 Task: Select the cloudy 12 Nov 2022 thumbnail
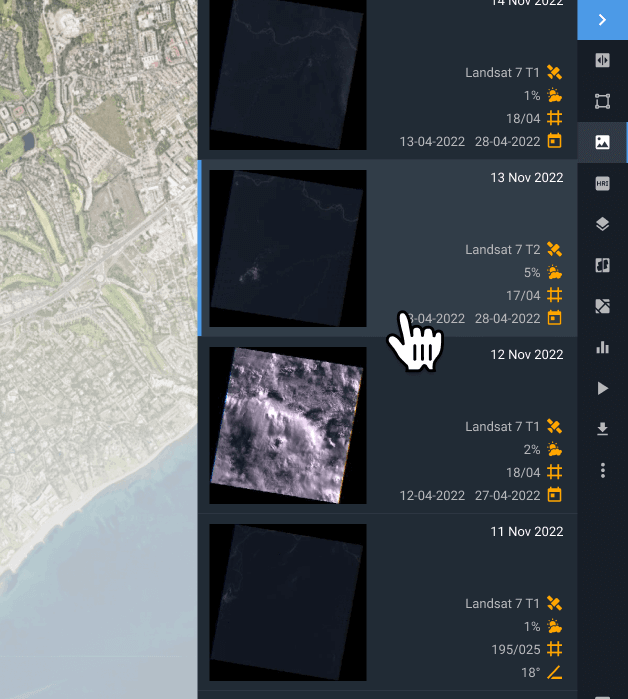pos(288,425)
